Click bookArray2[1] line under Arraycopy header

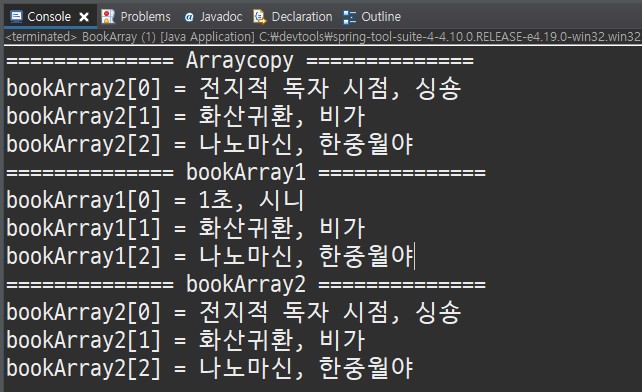(185, 116)
